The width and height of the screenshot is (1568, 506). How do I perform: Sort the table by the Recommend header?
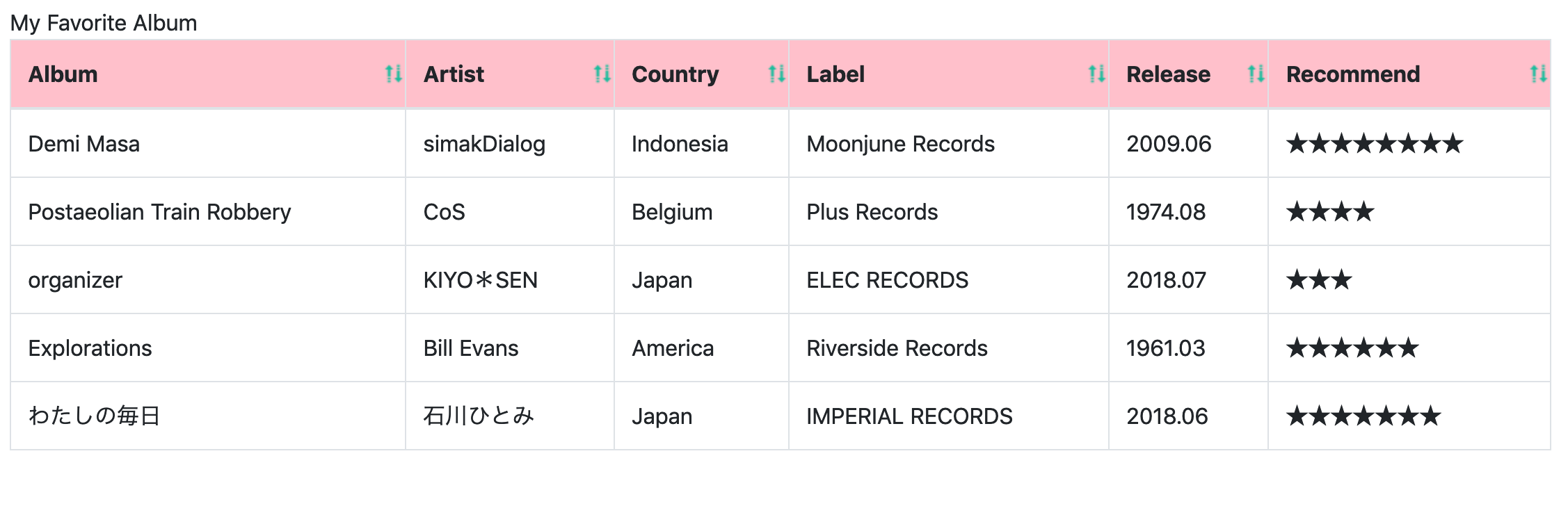[x=1352, y=74]
